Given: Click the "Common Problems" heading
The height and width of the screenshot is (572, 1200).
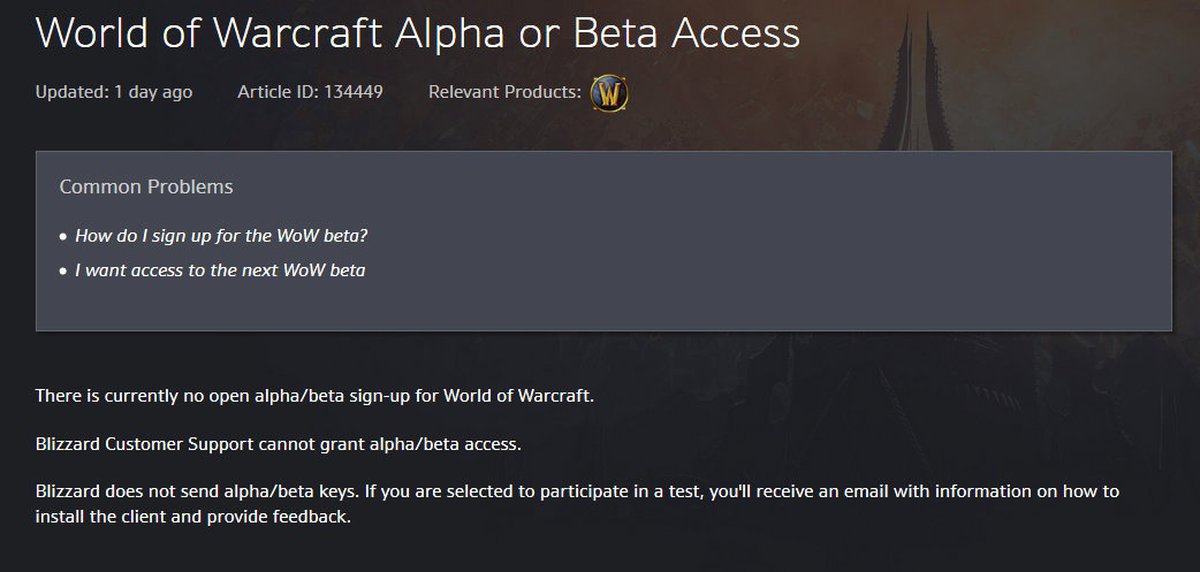Looking at the screenshot, I should [x=146, y=187].
